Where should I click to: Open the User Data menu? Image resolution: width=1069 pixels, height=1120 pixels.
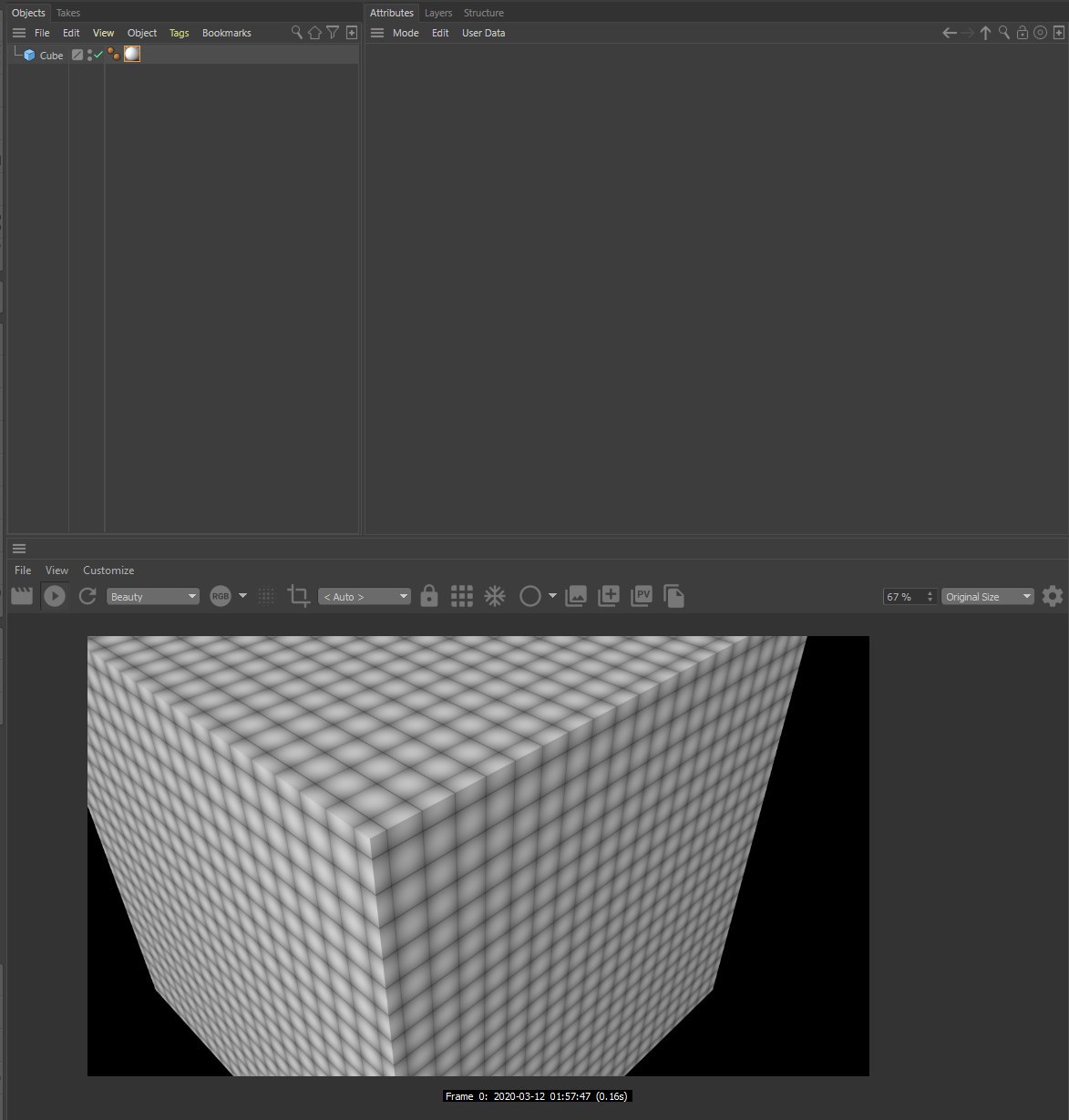coord(483,33)
